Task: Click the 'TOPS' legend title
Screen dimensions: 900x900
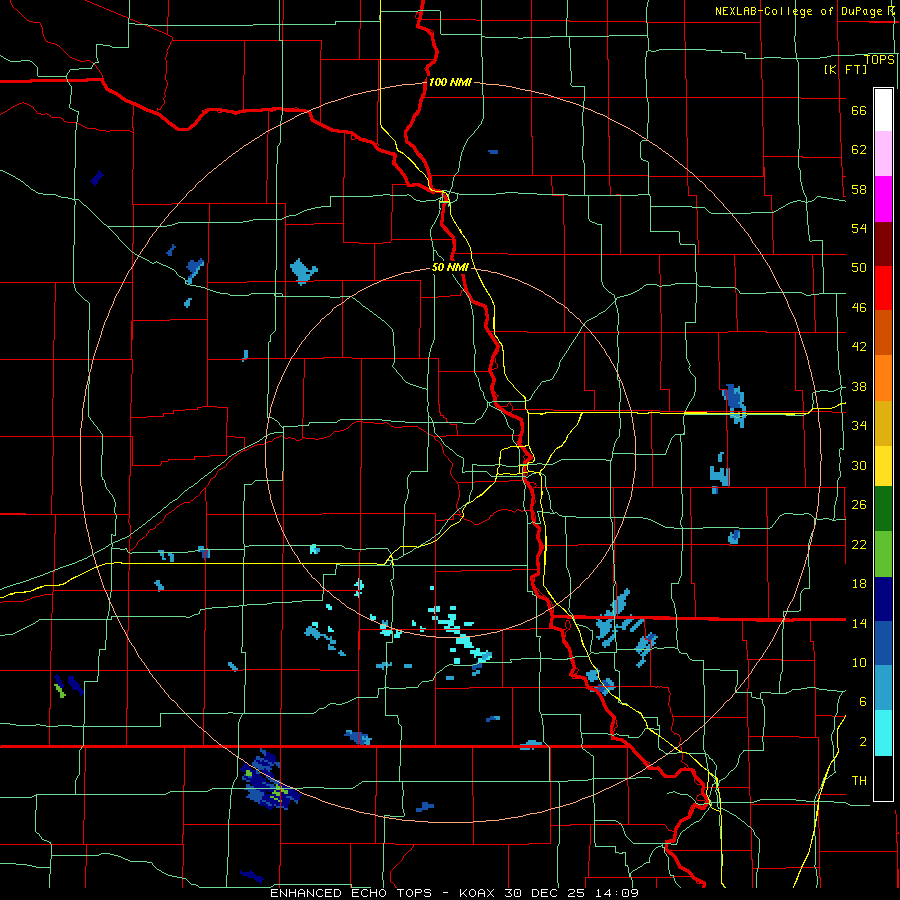Action: click(879, 59)
